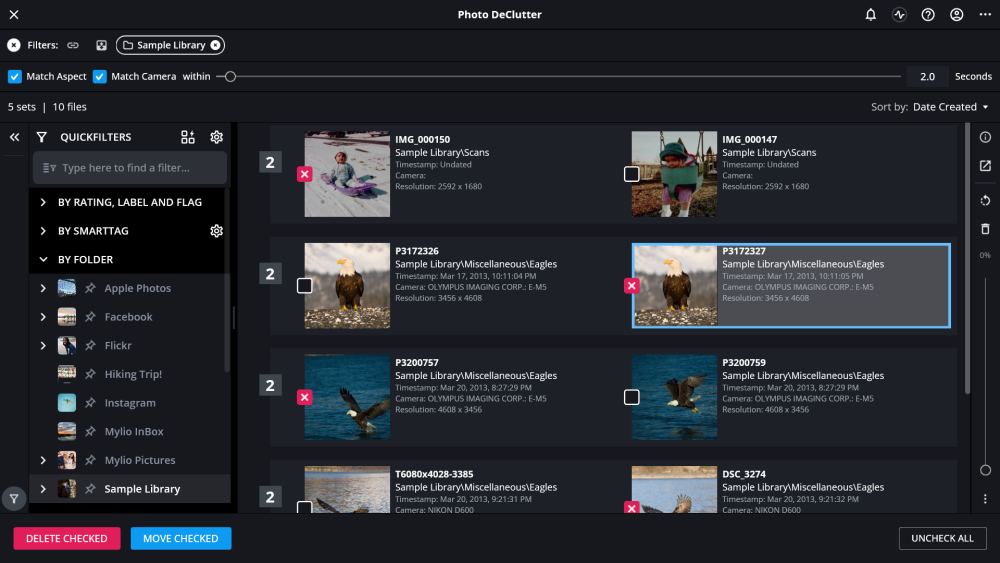The width and height of the screenshot is (1000, 563).
Task: Close Photo DeClutter with the X icon
Action: [14, 15]
